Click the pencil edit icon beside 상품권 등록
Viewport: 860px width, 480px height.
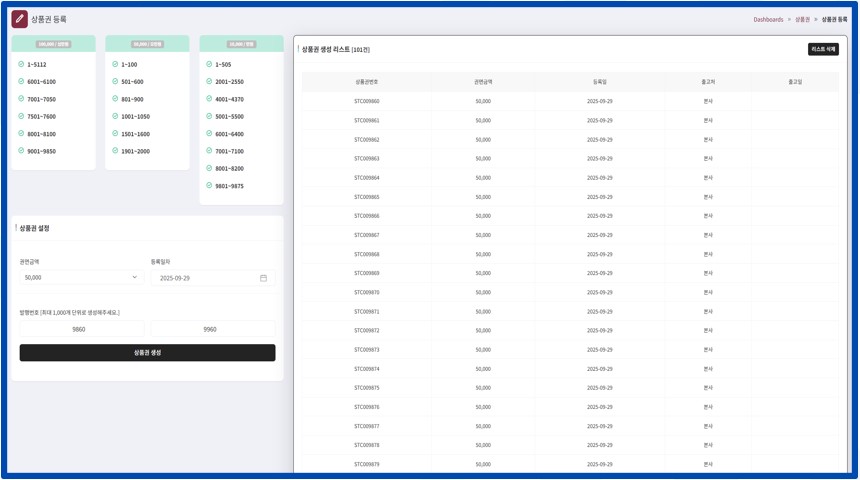coord(20,19)
